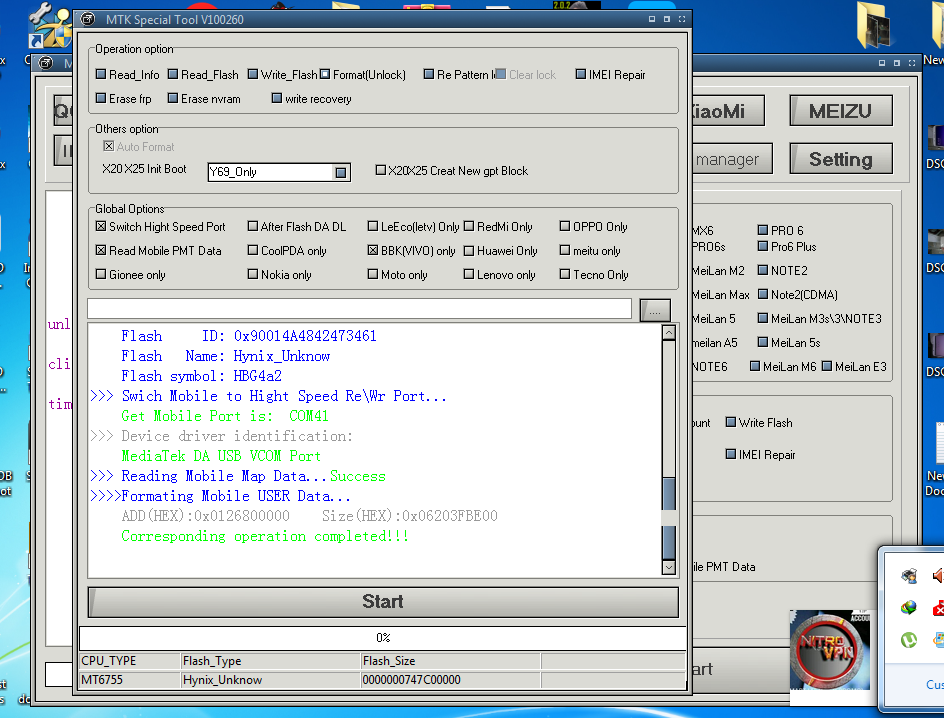Click the file path input field
The width and height of the screenshot is (944, 718).
[359, 309]
